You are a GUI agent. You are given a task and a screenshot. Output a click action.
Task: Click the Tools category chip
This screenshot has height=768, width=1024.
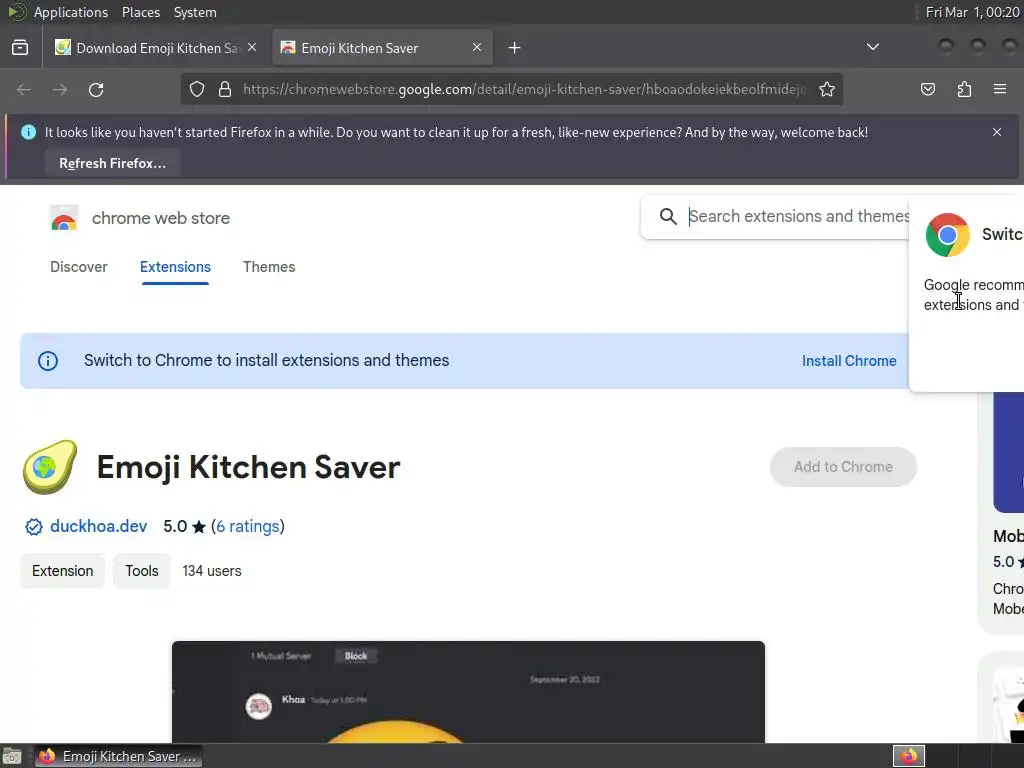(142, 571)
